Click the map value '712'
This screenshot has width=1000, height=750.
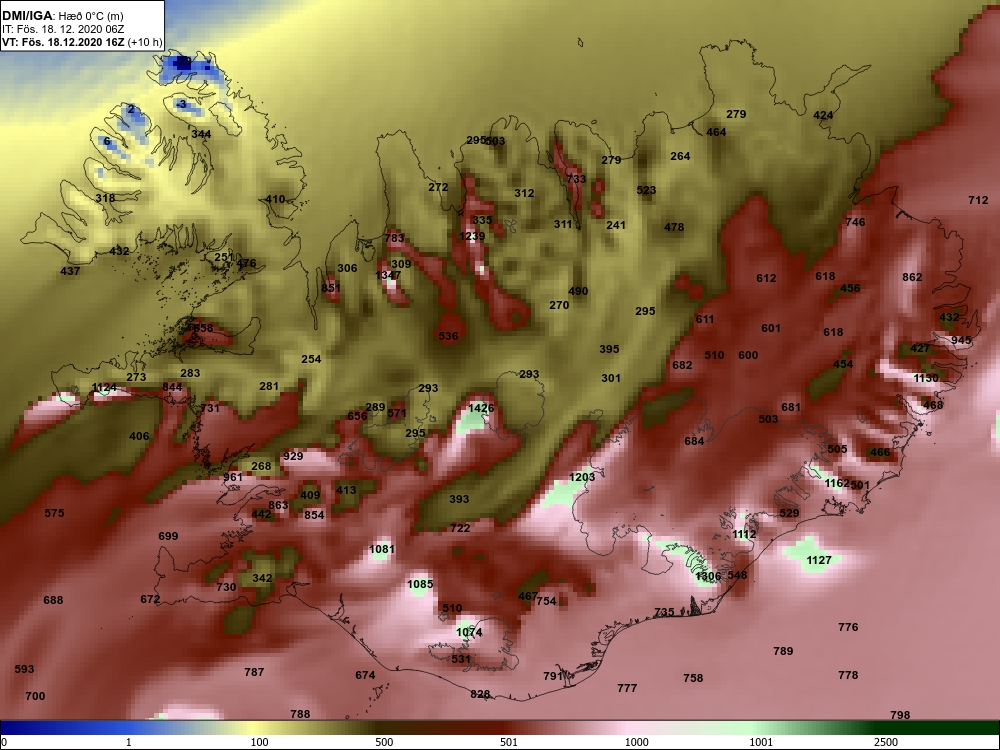pyautogui.click(x=978, y=200)
